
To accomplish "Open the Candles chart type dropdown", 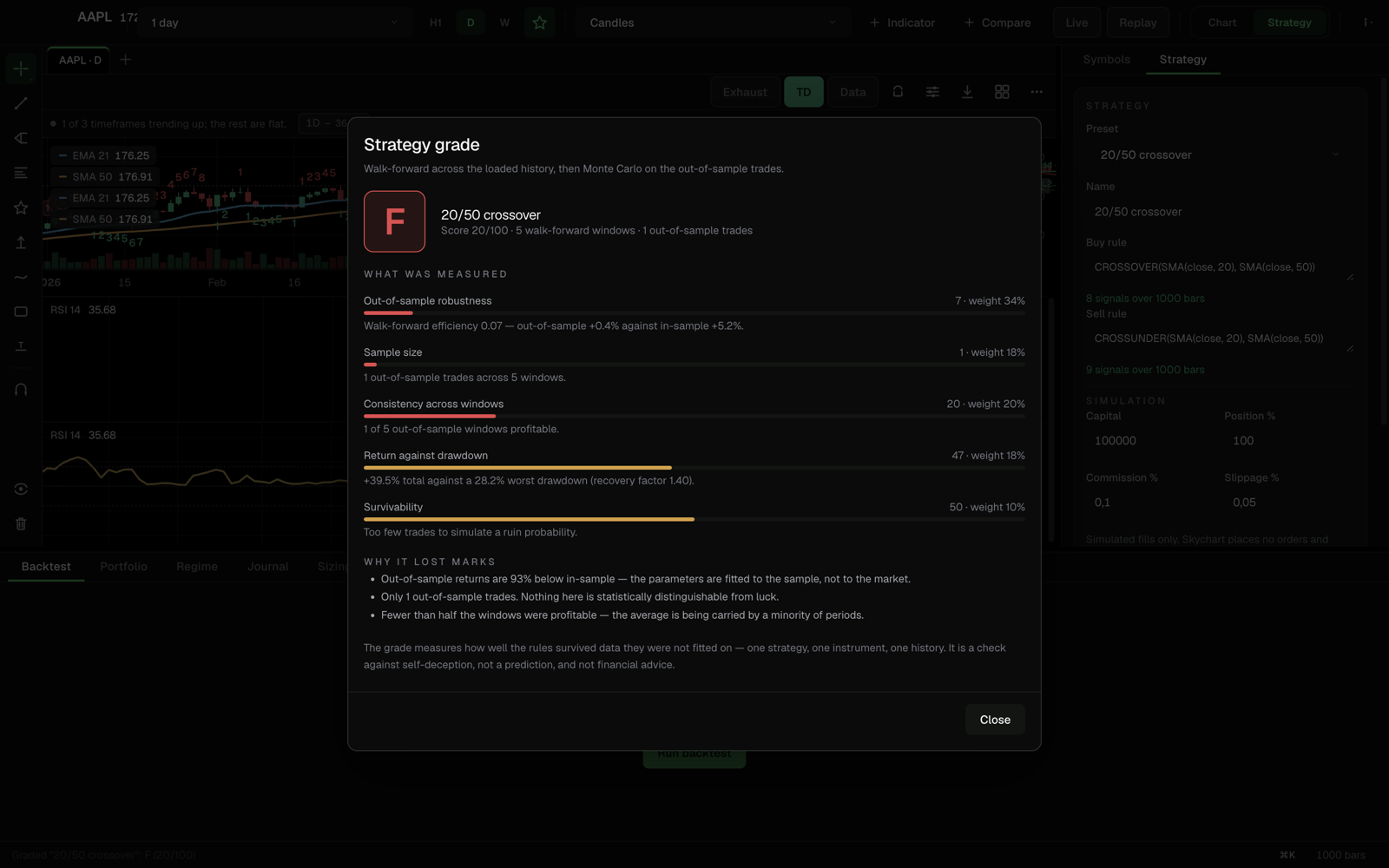I will click(712, 23).
